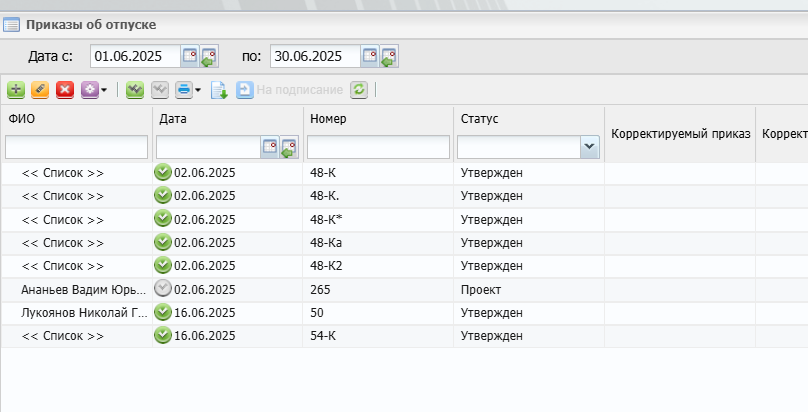Click the Приказы об отпуске window icon
The width and height of the screenshot is (808, 412).
[11, 25]
